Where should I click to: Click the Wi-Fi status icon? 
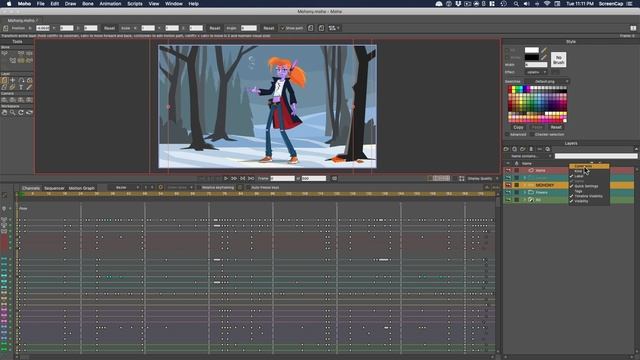[547, 4]
